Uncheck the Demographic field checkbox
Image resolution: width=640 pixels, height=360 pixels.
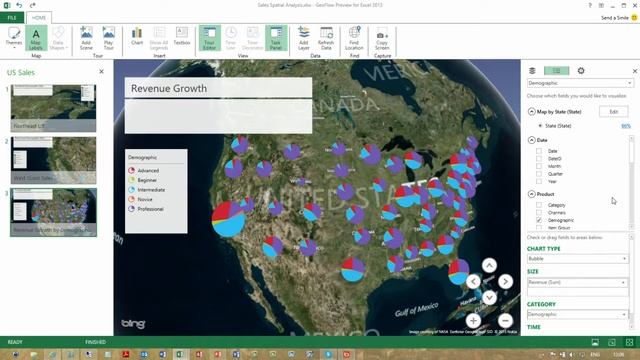539,220
